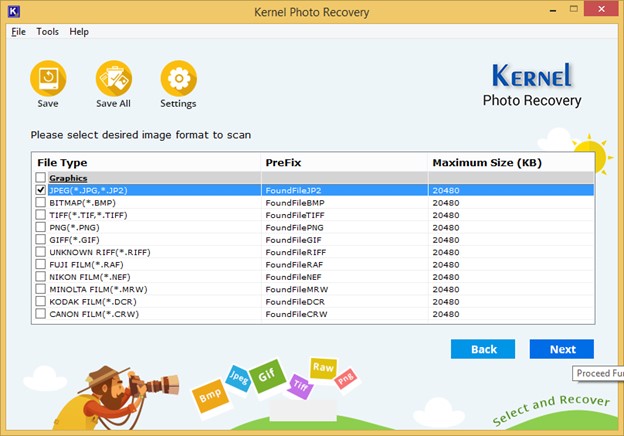Select the NIKON FILM(*.NEF) row label
624x436 pixels.
point(90,277)
